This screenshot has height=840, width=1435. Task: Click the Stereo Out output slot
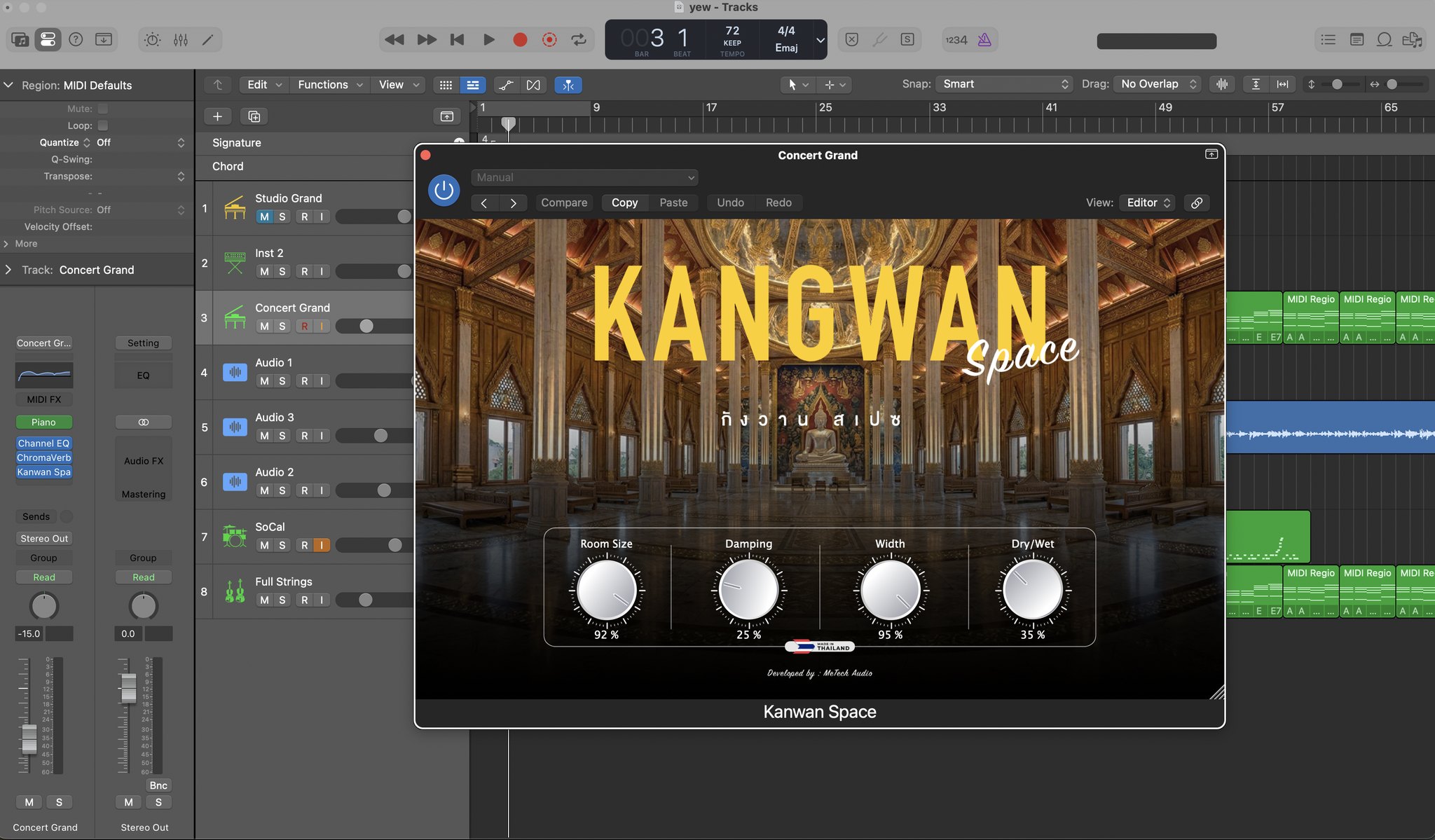pyautogui.click(x=44, y=539)
